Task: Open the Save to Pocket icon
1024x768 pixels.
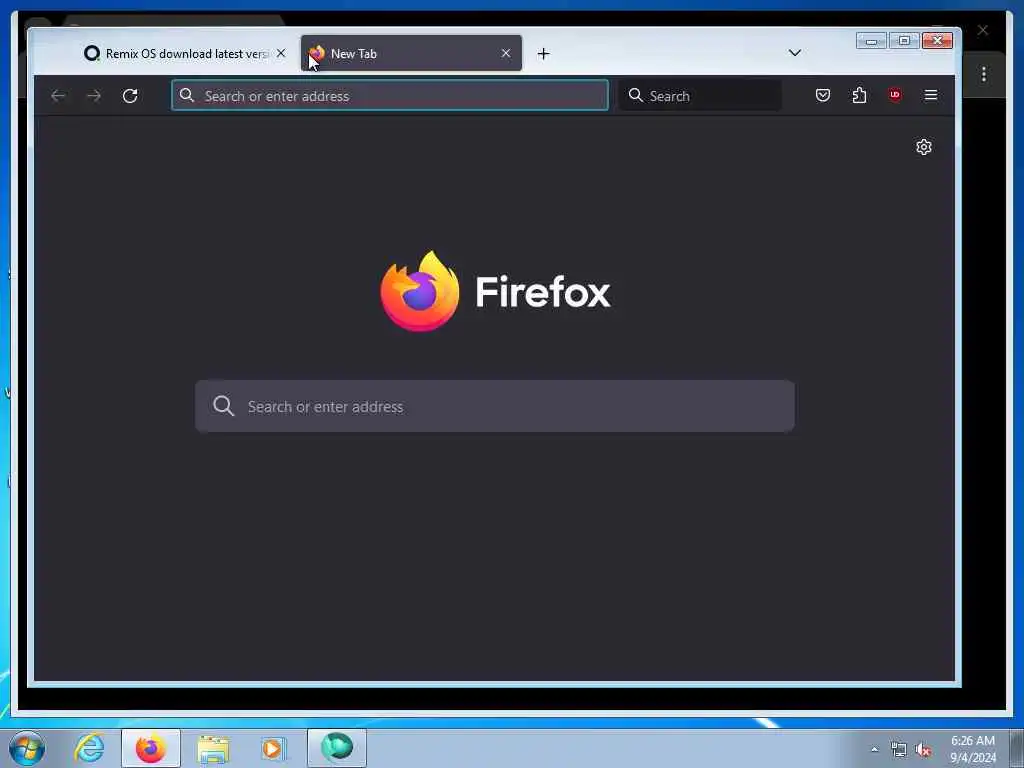Action: point(823,95)
